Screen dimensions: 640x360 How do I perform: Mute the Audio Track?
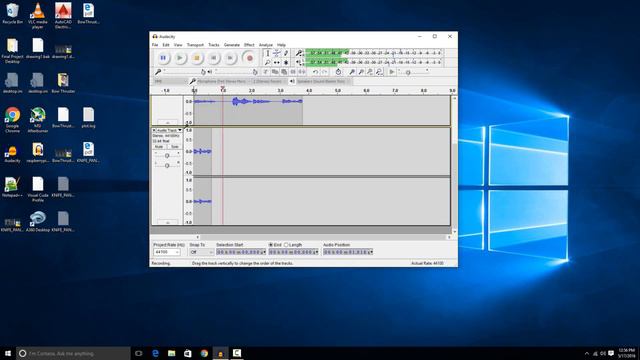tap(159, 147)
